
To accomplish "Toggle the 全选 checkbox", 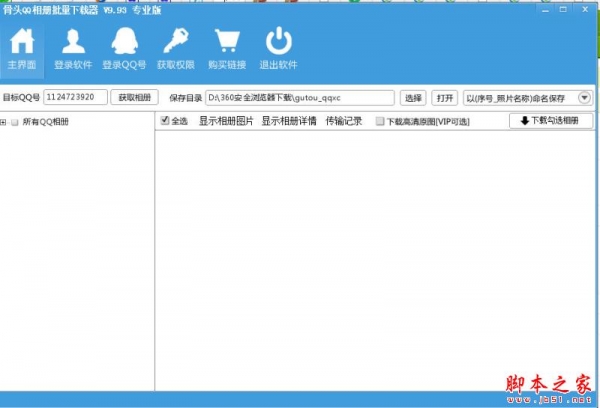I will click(x=165, y=121).
